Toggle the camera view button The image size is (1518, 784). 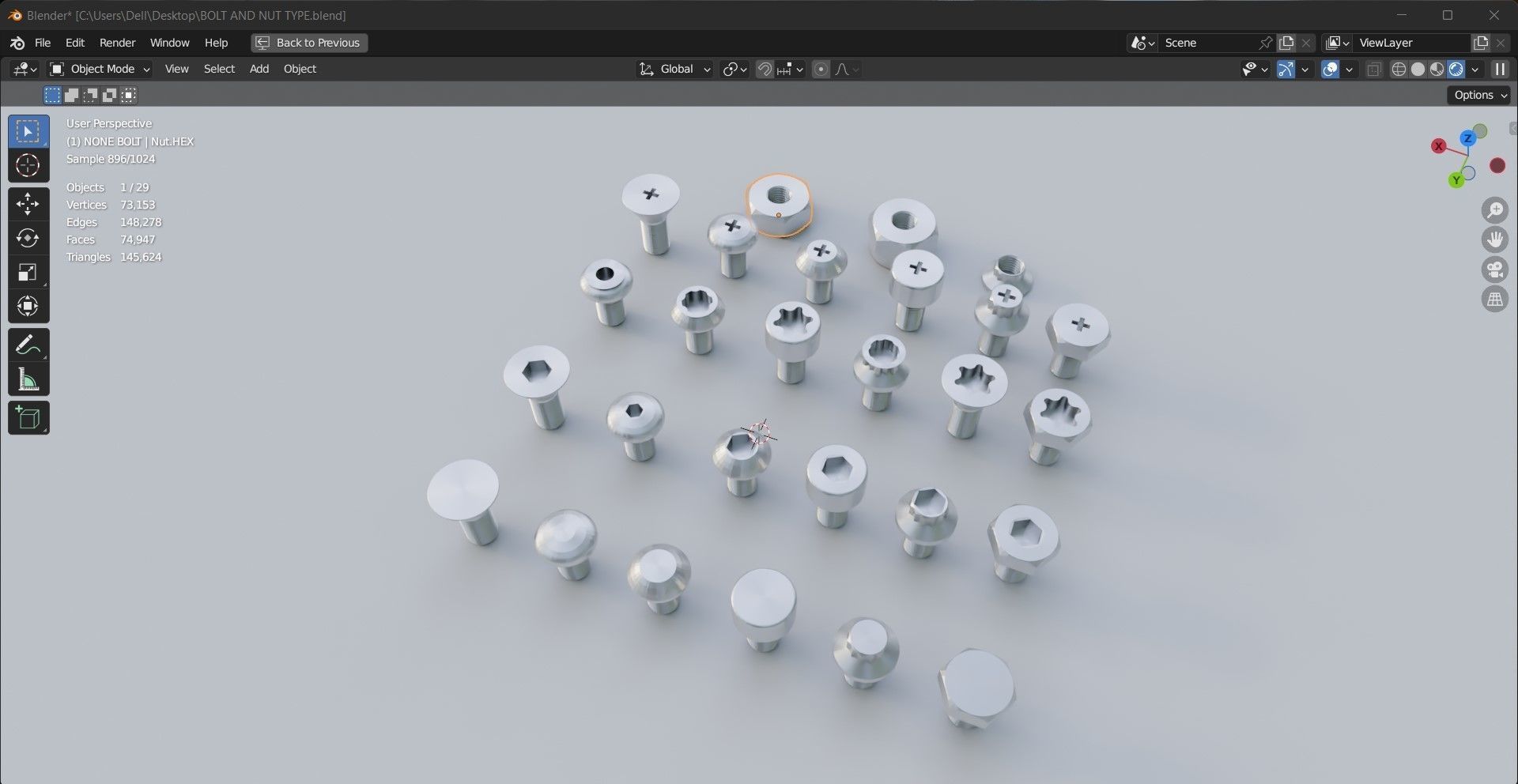[1494, 269]
